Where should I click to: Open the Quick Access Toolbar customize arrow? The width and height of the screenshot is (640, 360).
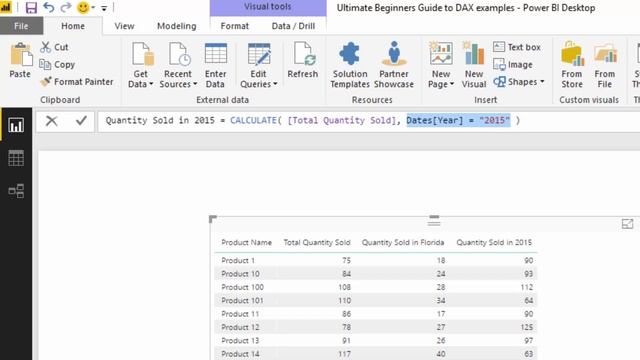point(104,8)
